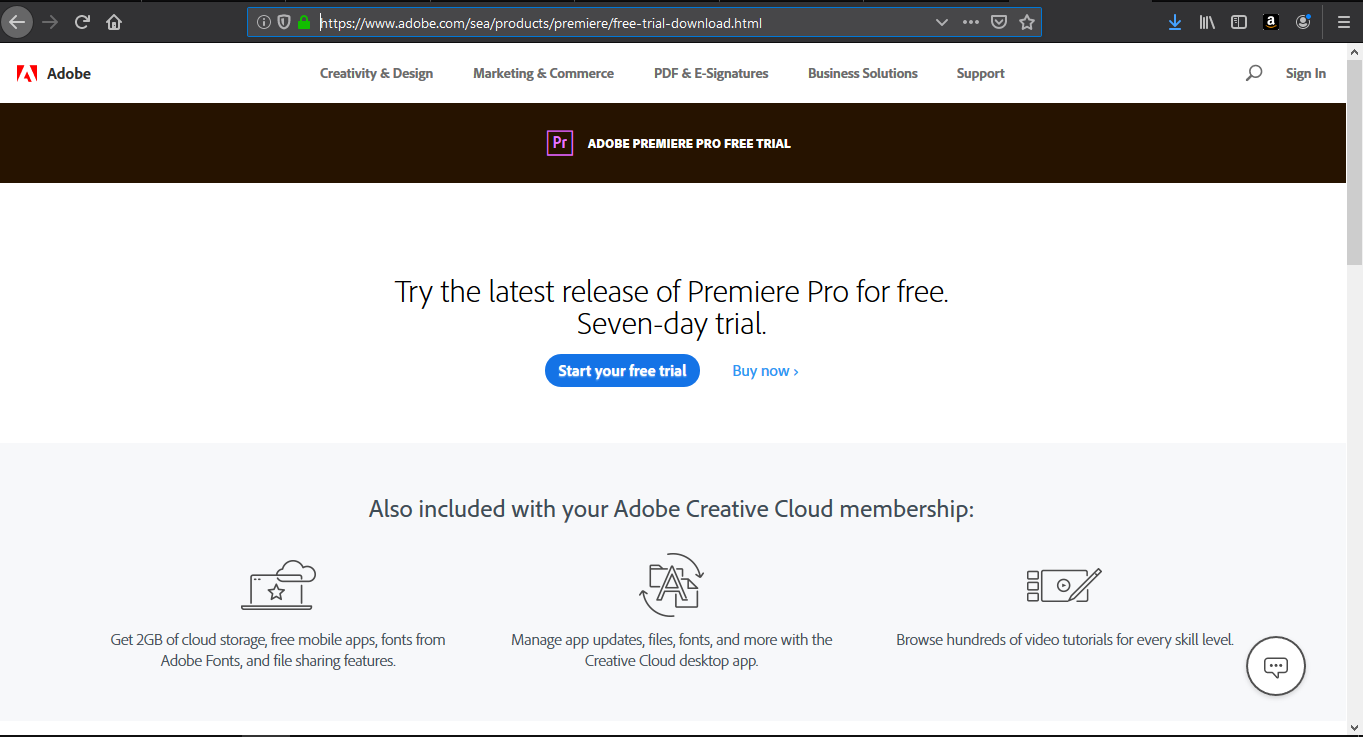Open the PDF & E-Signatures menu
Image resolution: width=1363 pixels, height=737 pixels.
711,73
